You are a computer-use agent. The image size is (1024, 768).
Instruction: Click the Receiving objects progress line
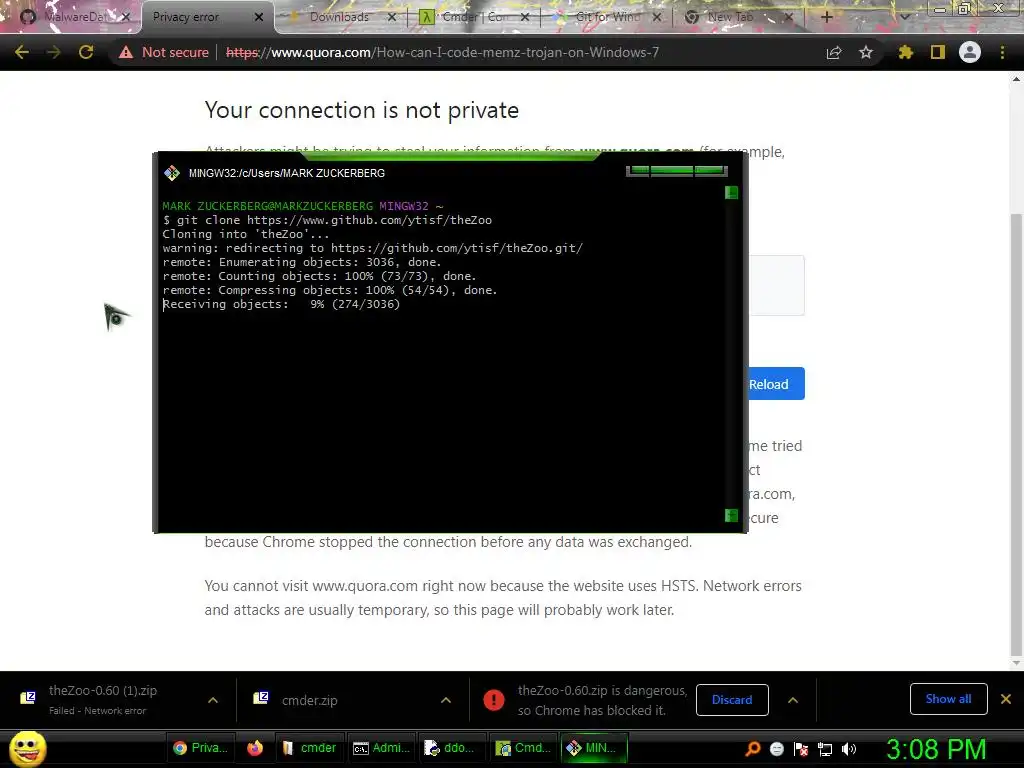pos(281,304)
